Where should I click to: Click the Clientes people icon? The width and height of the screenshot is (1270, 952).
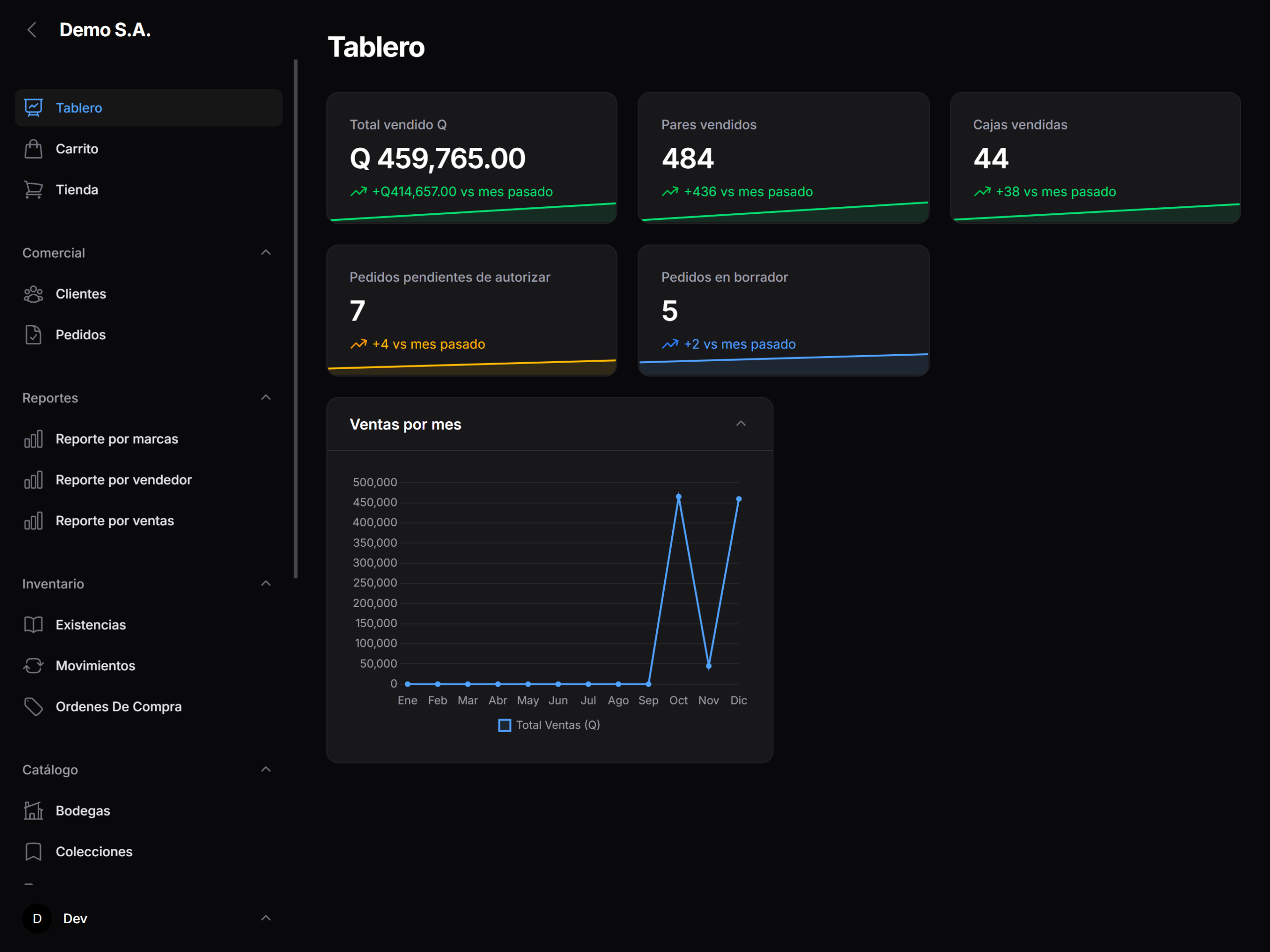[x=33, y=294]
